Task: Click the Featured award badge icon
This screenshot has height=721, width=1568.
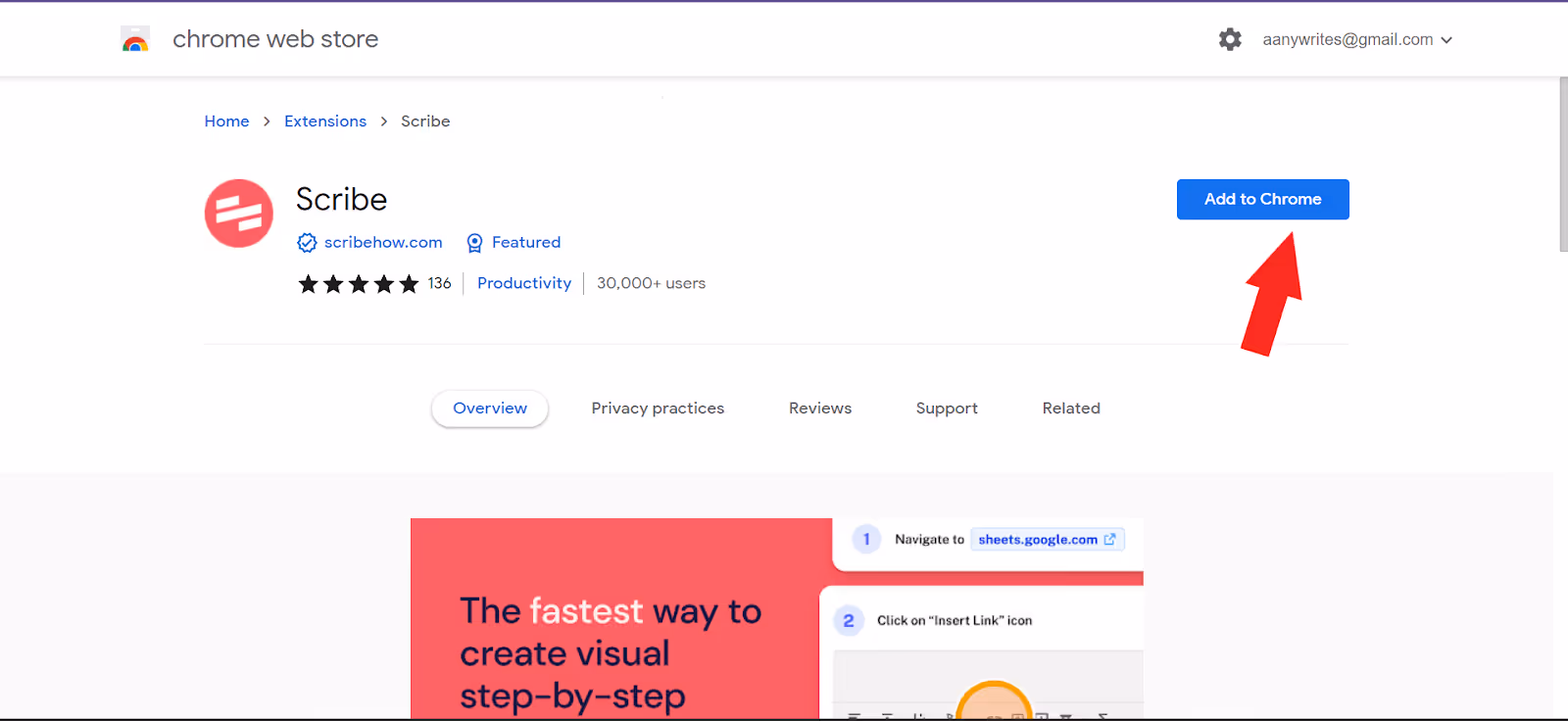Action: 474,243
